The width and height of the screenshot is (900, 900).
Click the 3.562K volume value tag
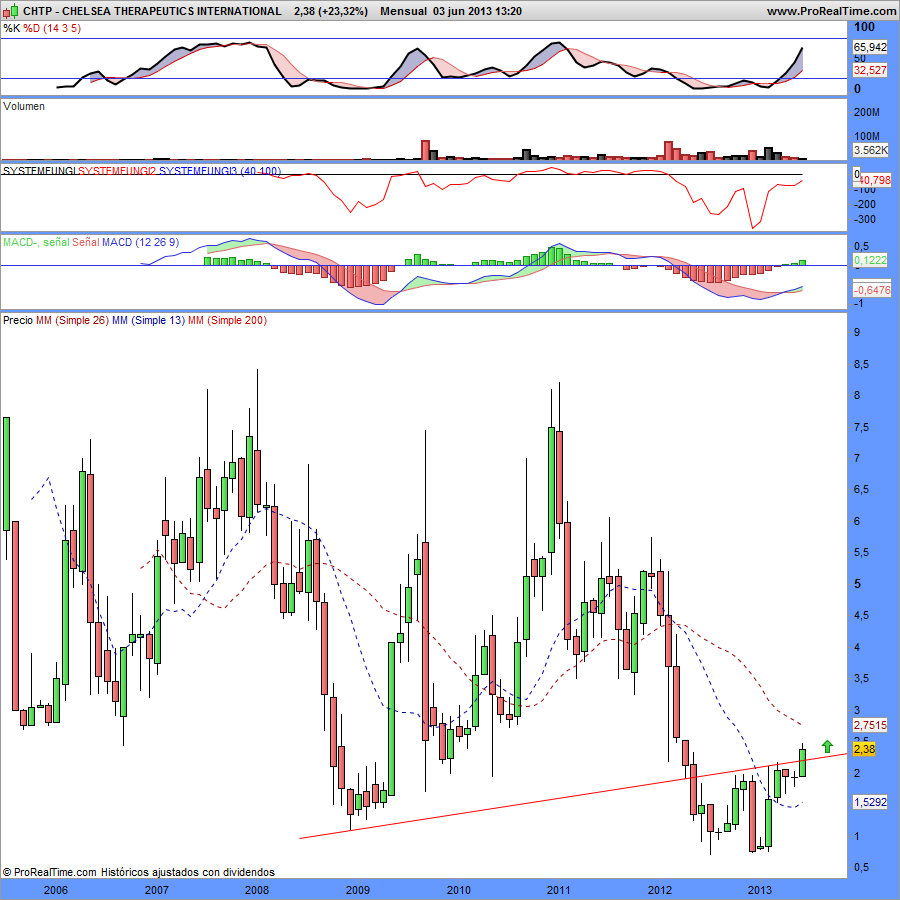[x=870, y=150]
